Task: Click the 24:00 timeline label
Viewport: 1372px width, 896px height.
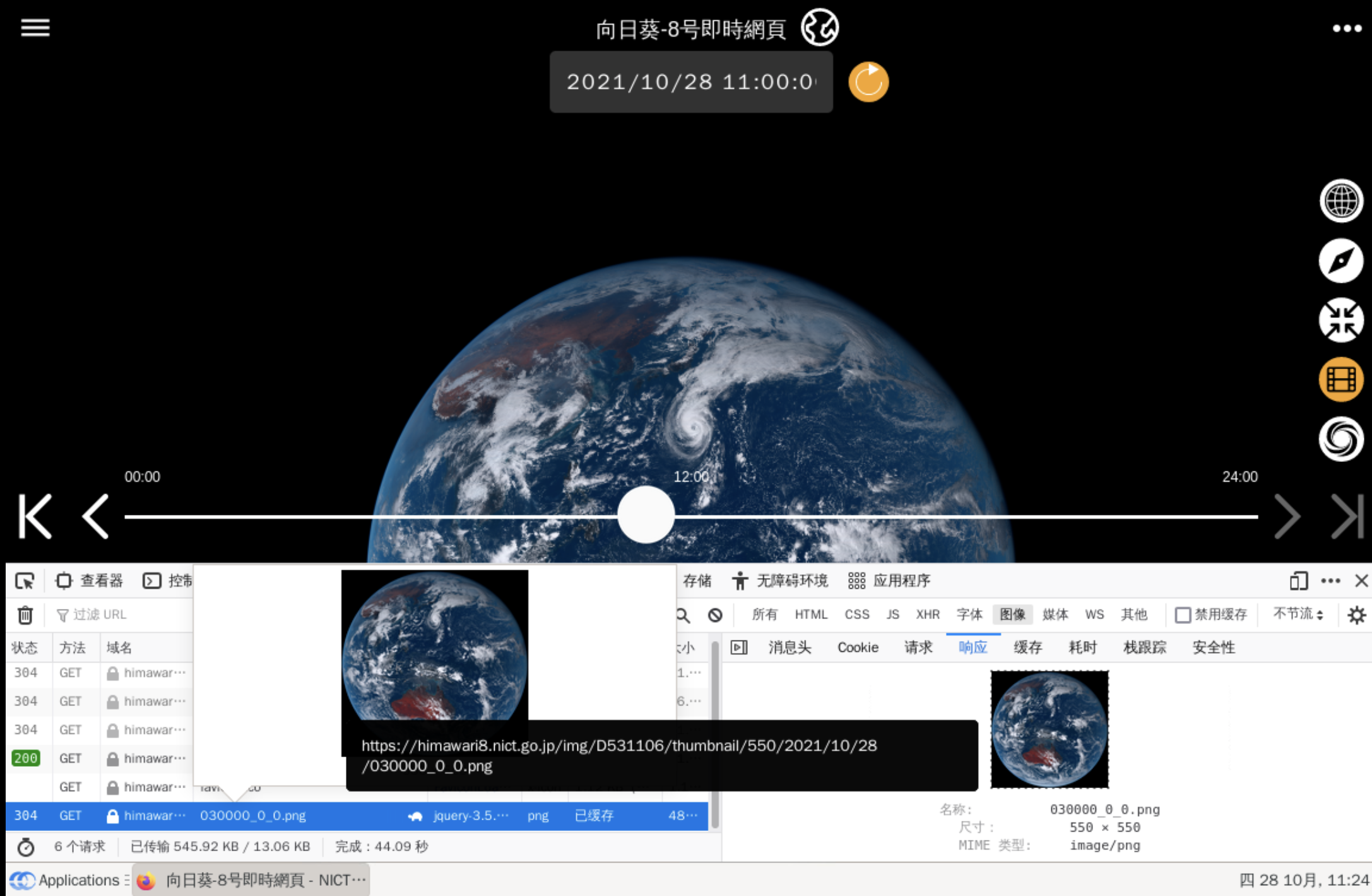Action: pos(1239,476)
